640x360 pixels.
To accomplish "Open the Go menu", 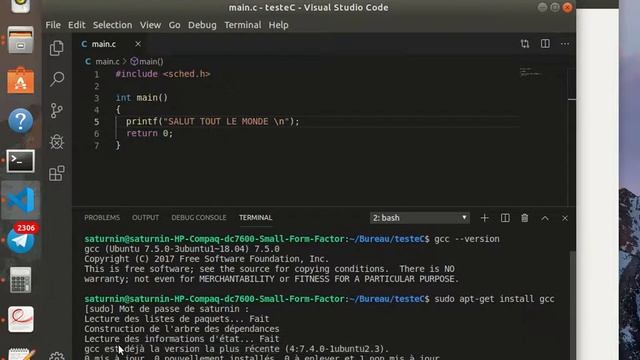I will (174, 25).
